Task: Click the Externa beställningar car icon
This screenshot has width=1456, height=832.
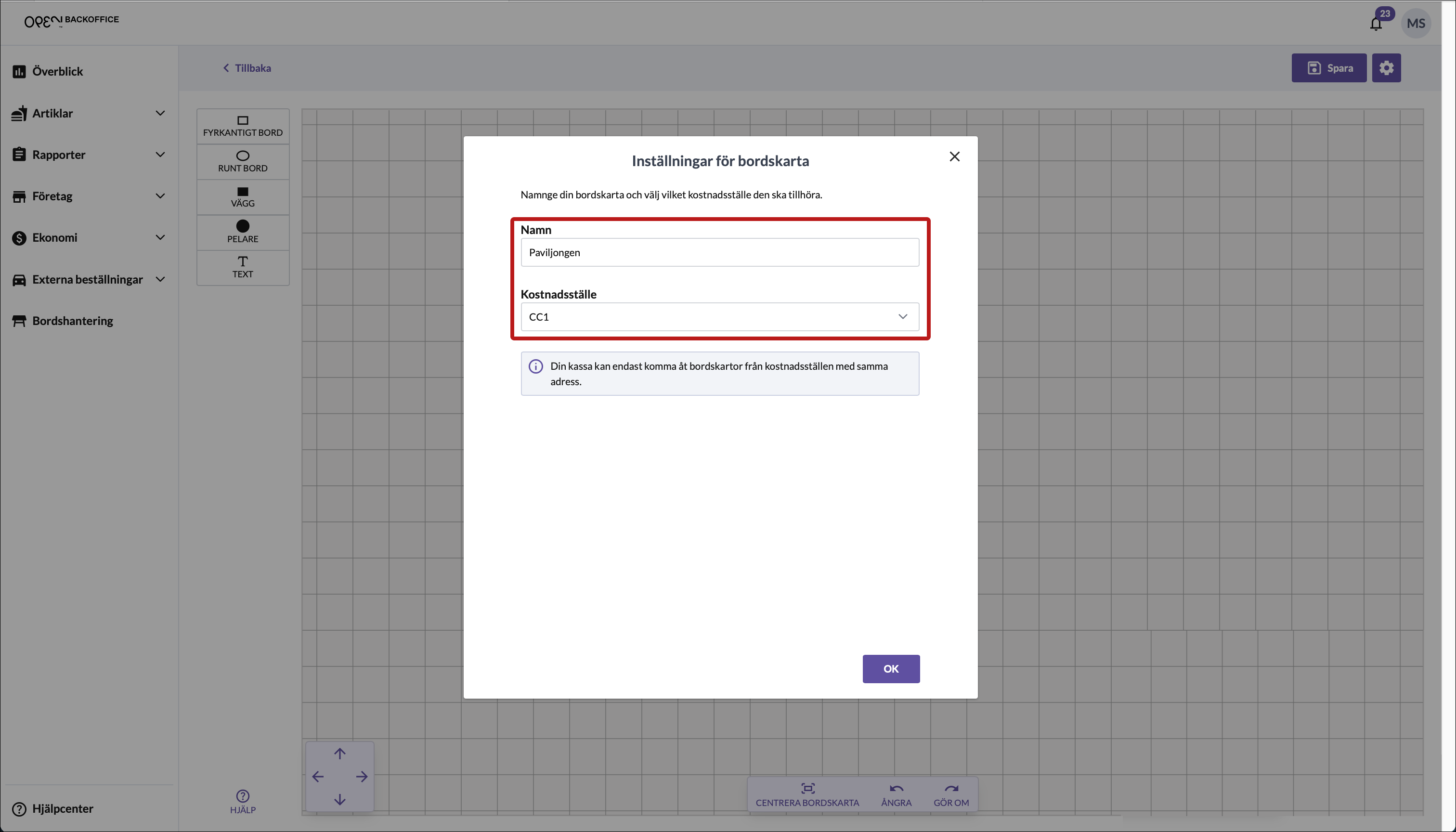Action: [19, 279]
